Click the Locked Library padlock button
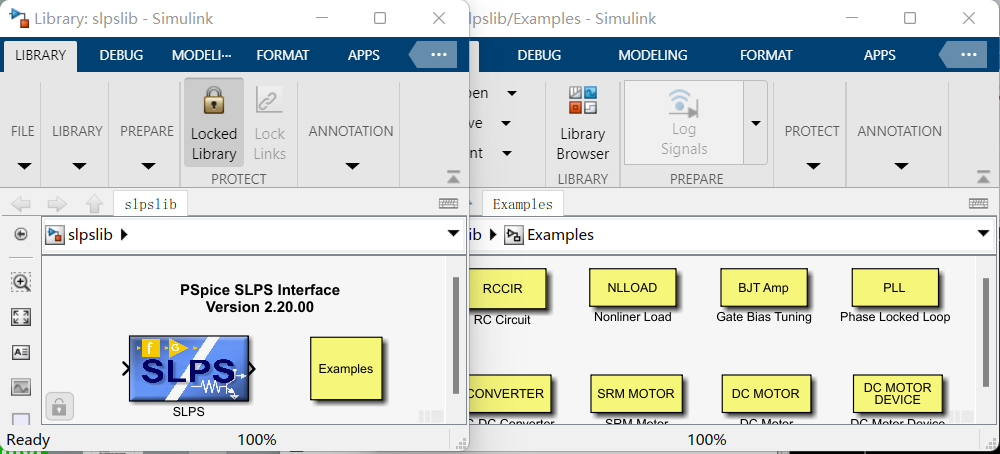Viewport: 1000px width, 454px height. pyautogui.click(x=214, y=122)
